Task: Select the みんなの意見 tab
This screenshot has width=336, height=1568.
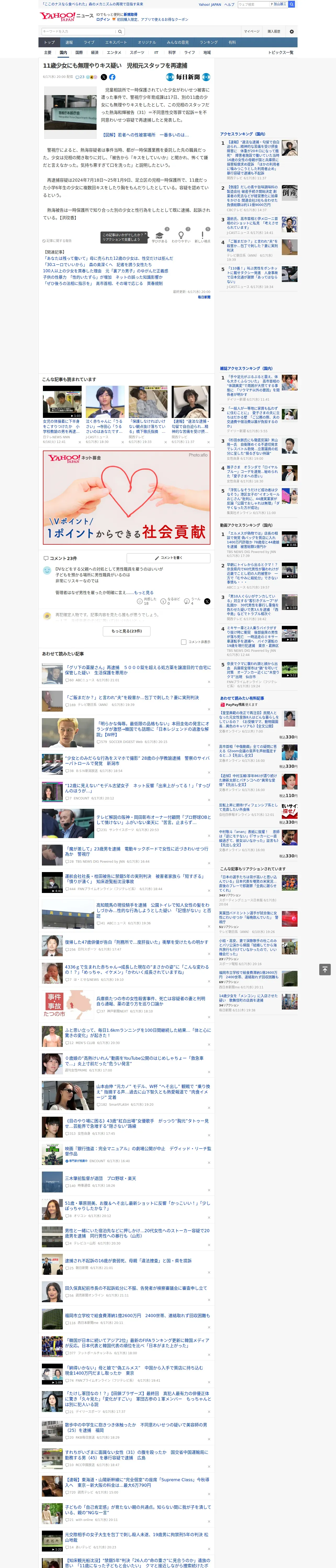Action: [x=178, y=42]
